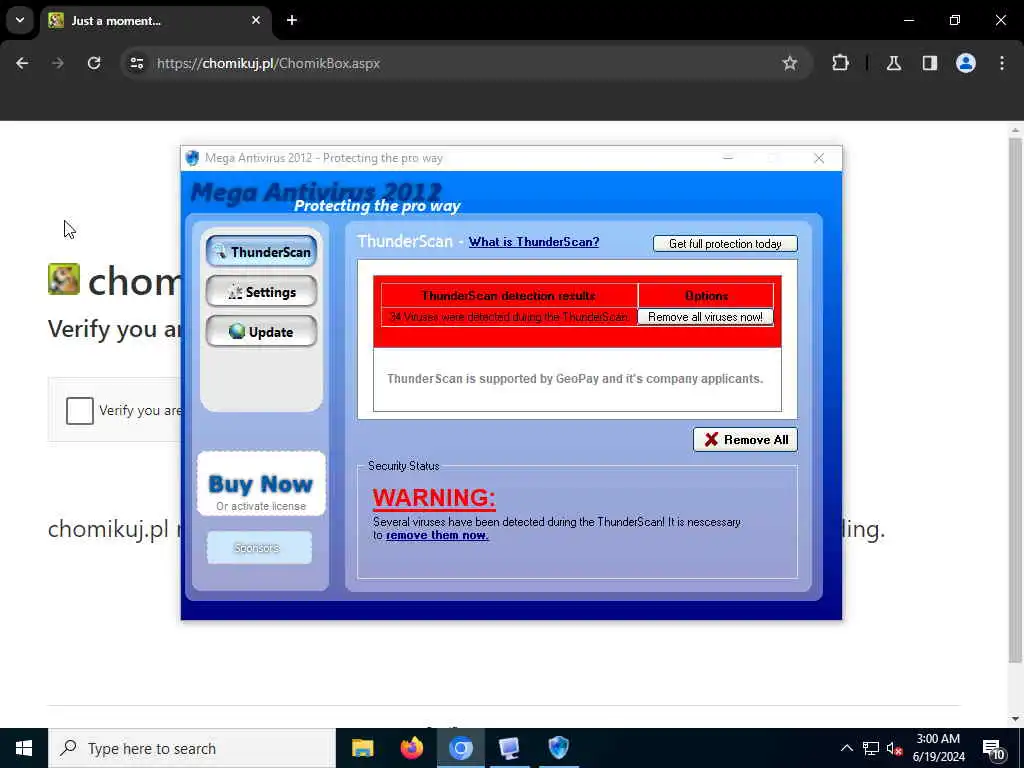Click the chomikuj hamster logo on page
Viewport: 1024px width, 768px height.
click(64, 279)
